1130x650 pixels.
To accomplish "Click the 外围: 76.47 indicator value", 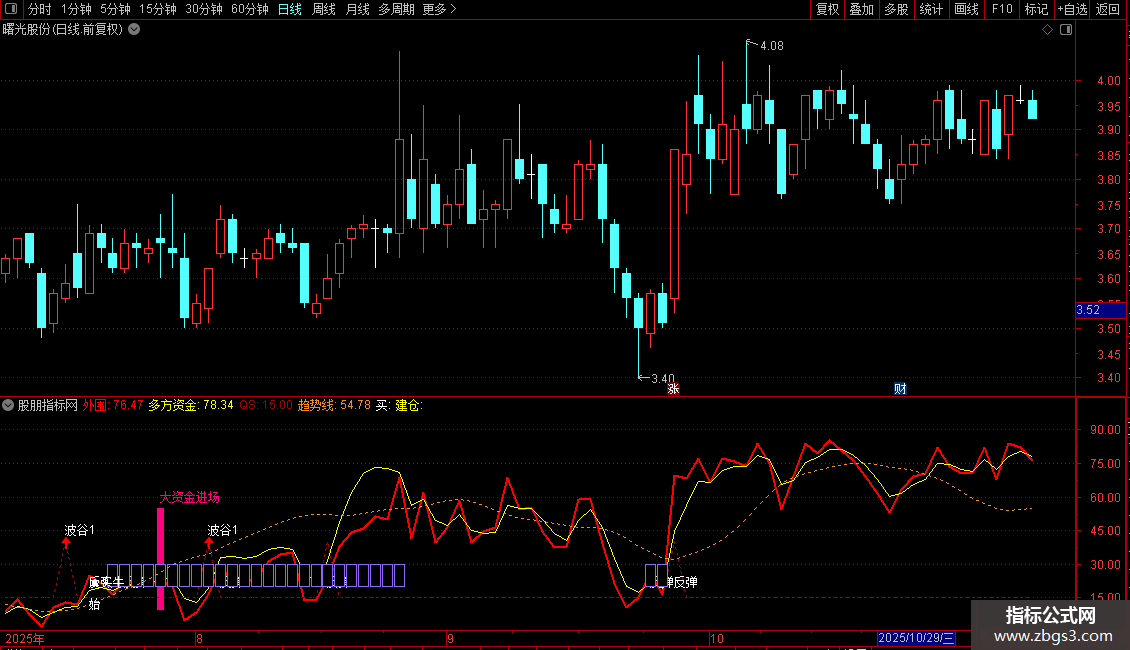I will coord(112,405).
